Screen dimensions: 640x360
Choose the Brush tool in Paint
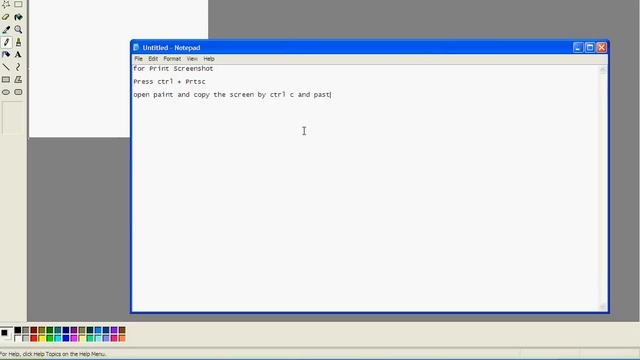[x=18, y=42]
